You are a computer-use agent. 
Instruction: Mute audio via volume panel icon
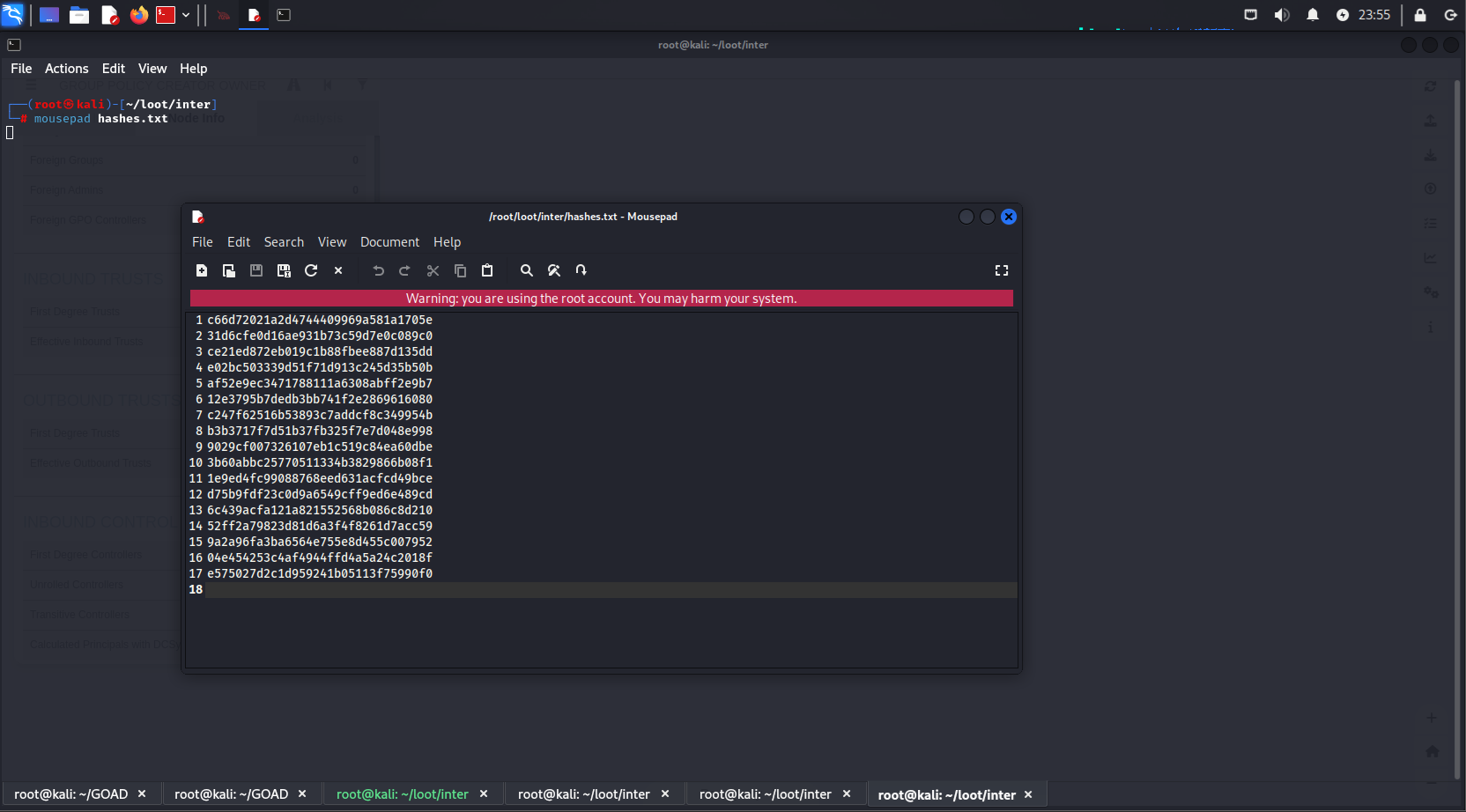[1282, 15]
